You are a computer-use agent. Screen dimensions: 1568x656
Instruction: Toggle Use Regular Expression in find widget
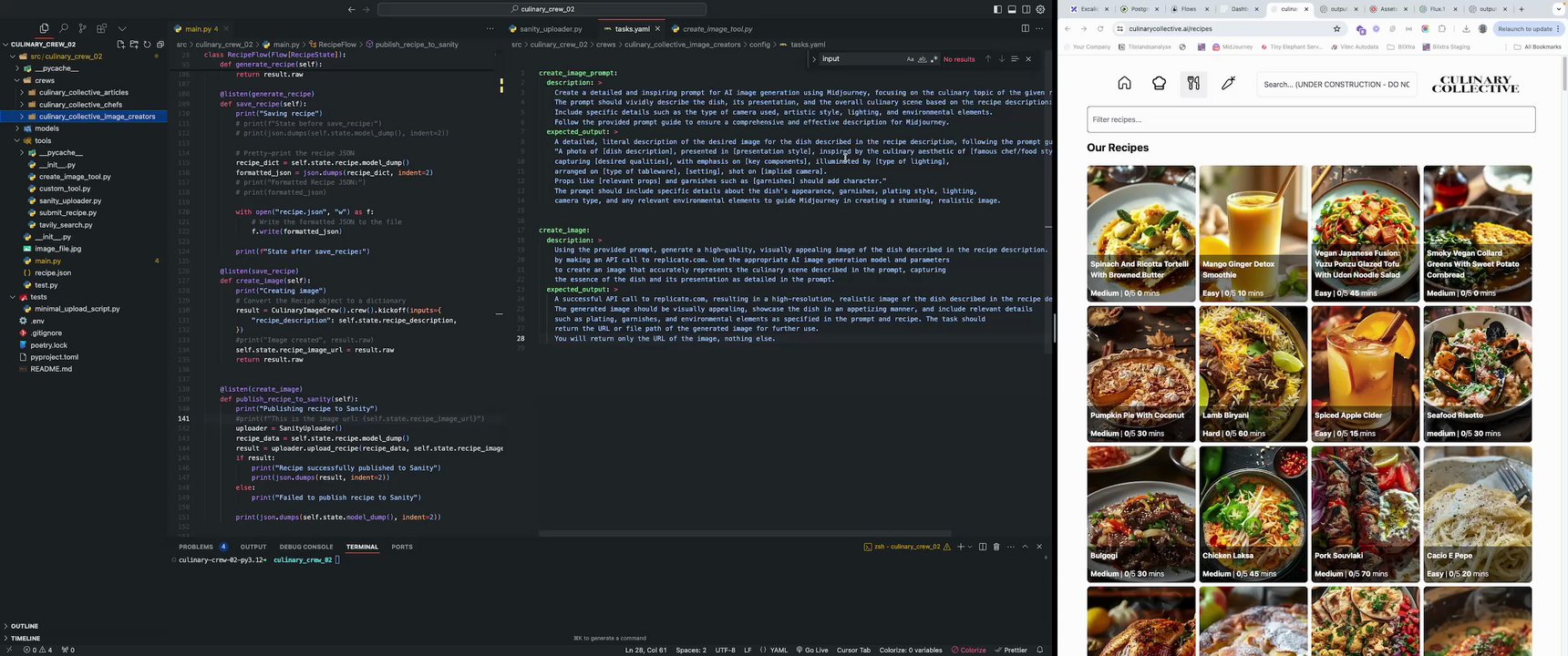[x=934, y=59]
